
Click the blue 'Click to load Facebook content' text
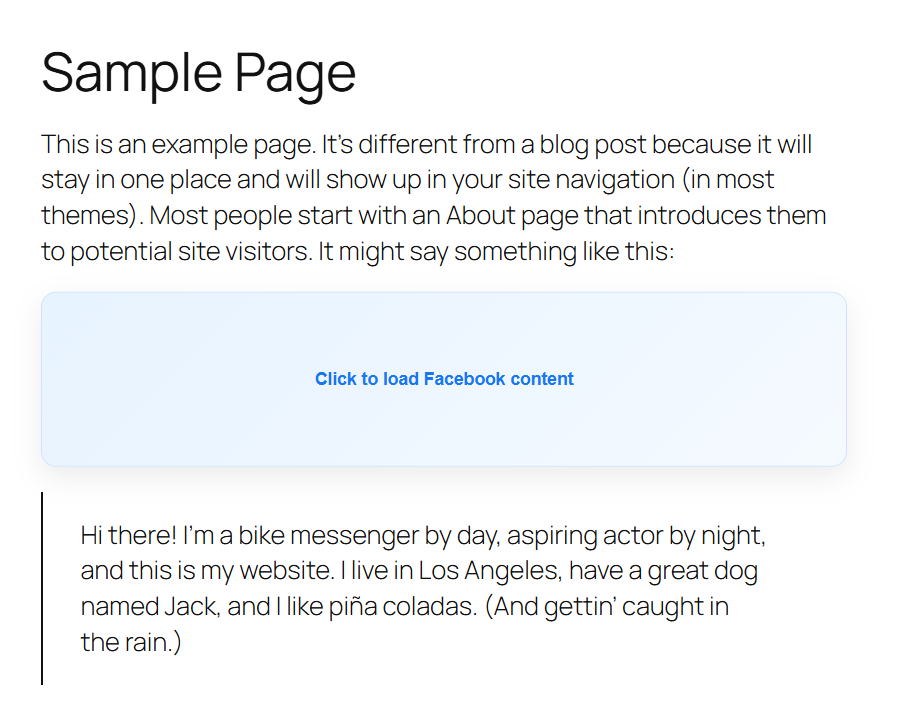click(x=443, y=379)
